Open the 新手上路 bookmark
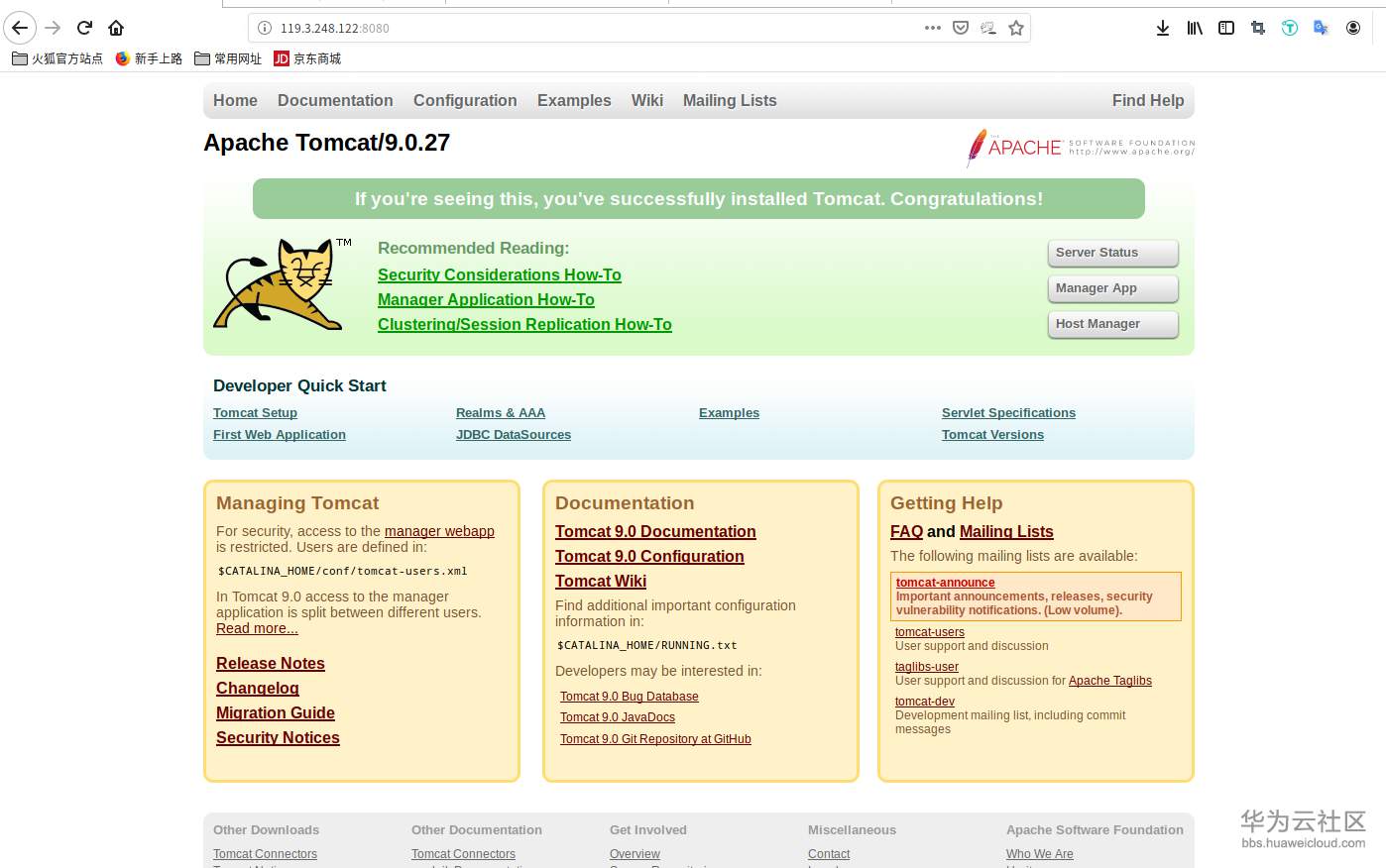 149,58
